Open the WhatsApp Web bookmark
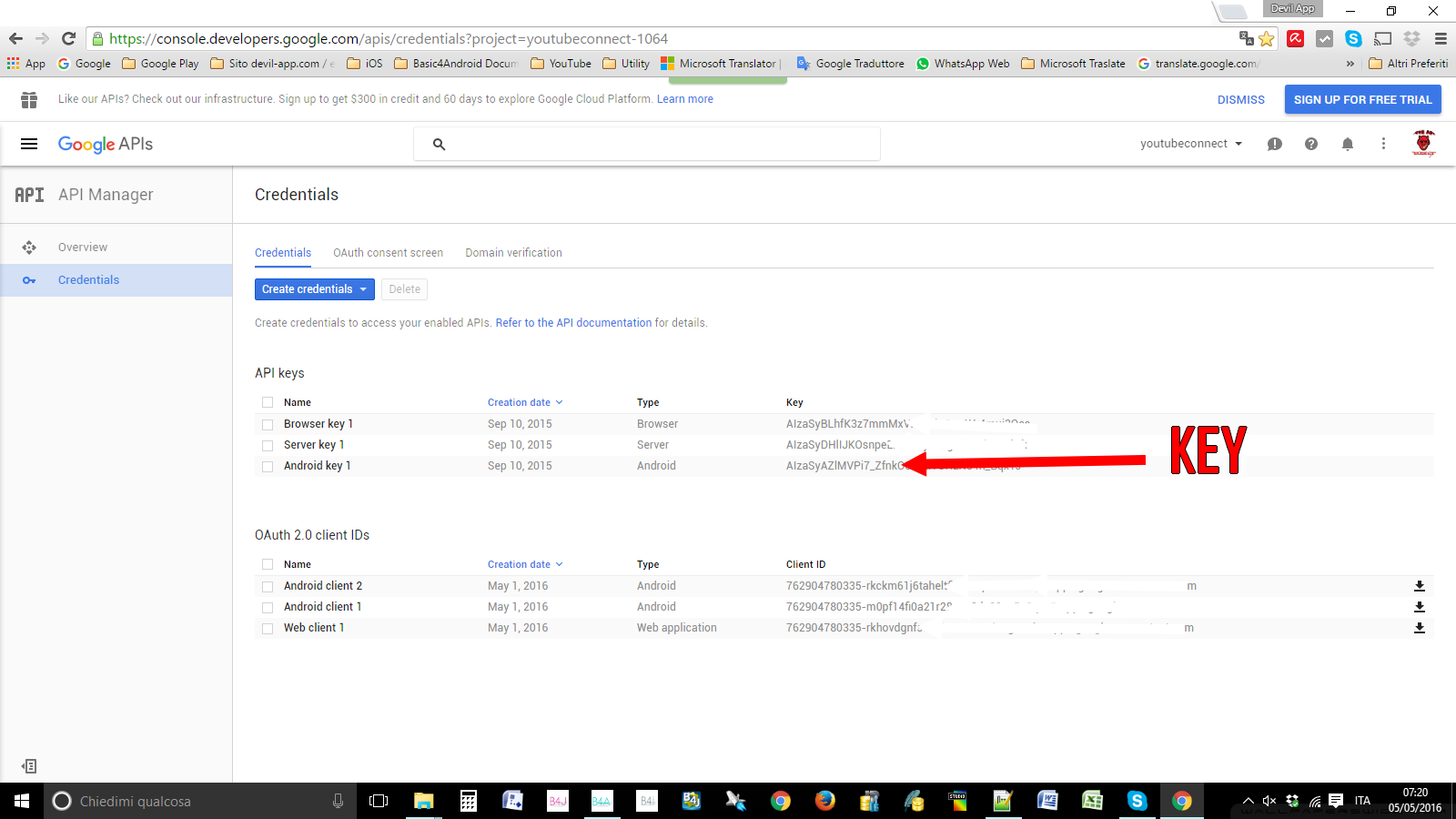This screenshot has height=819, width=1456. [963, 64]
